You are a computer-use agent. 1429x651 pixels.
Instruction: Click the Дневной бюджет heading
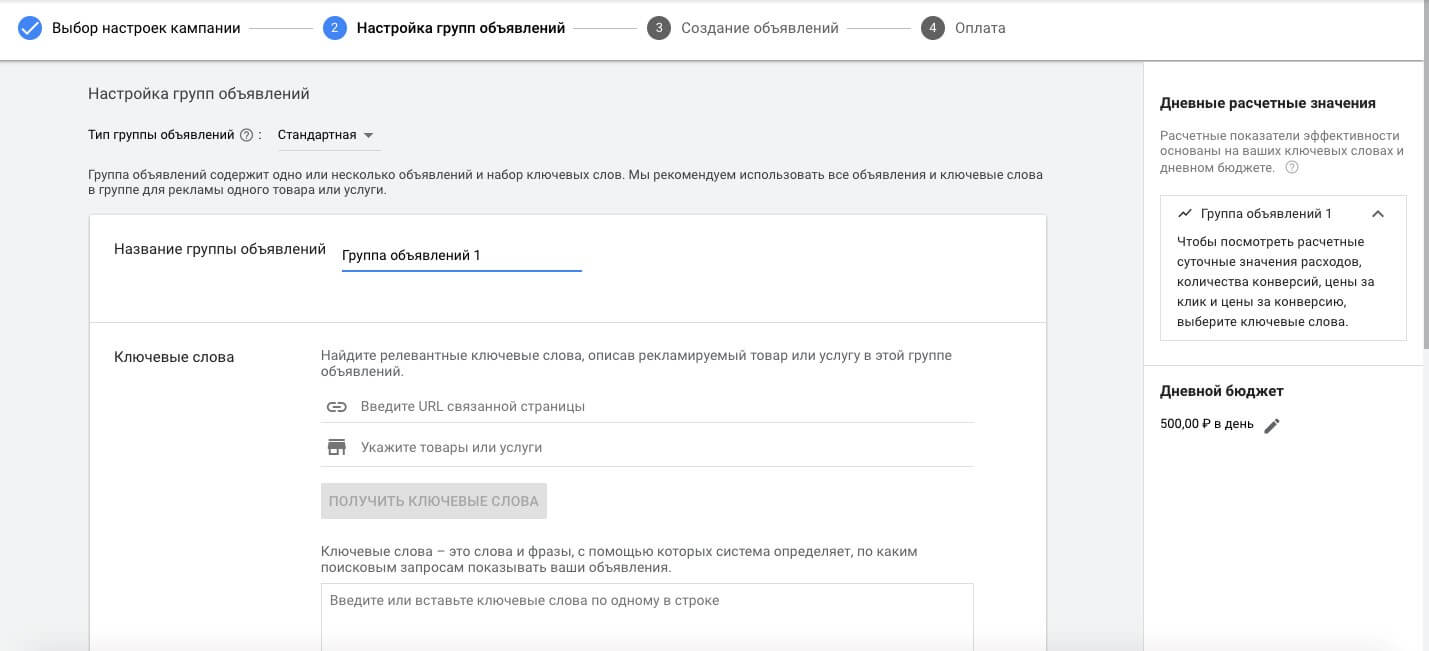(x=1222, y=391)
